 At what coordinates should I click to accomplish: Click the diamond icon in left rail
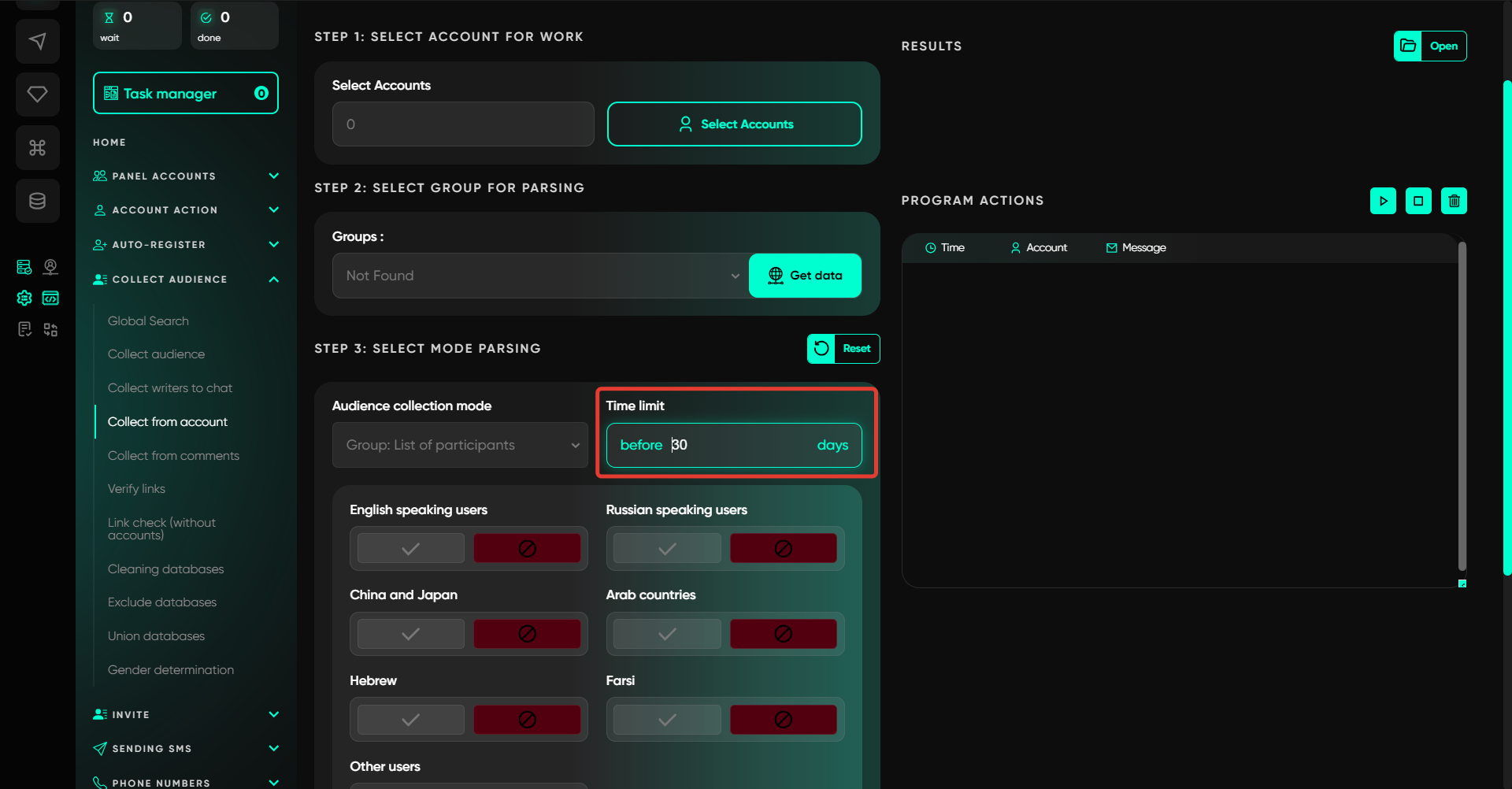tap(37, 94)
